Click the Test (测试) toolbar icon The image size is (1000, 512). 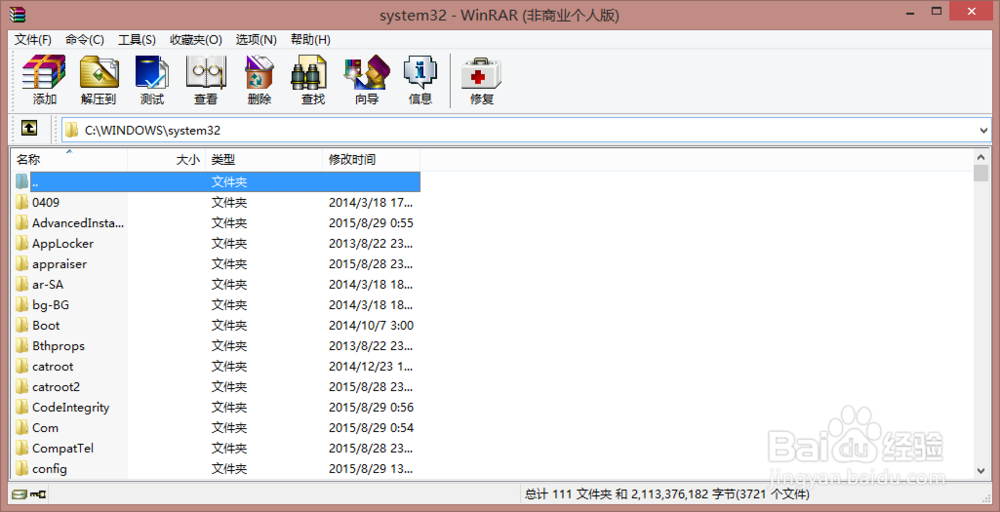click(152, 80)
